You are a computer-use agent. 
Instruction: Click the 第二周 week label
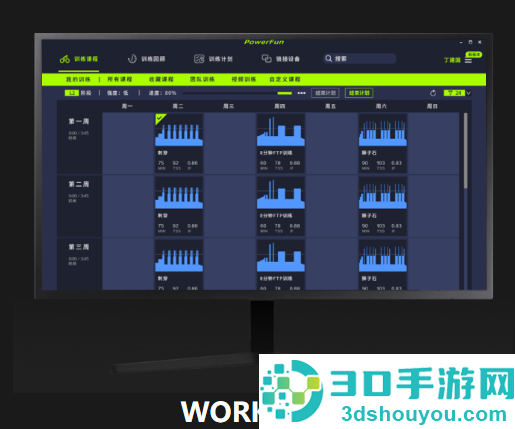[x=79, y=184]
